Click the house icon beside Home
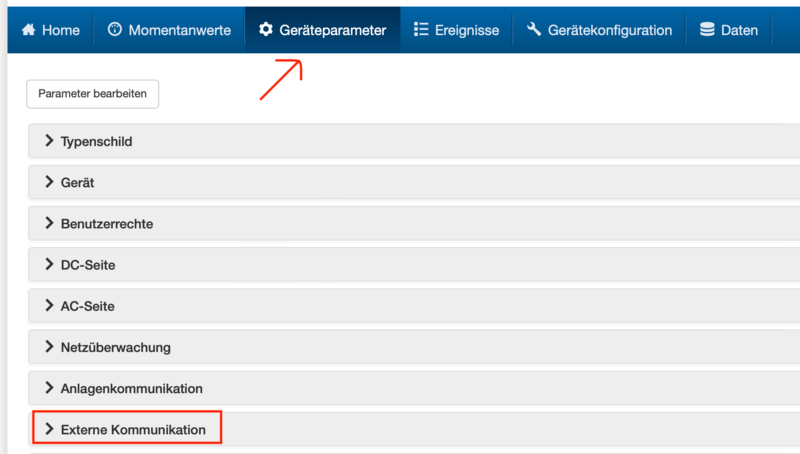Image resolution: width=800 pixels, height=454 pixels. click(x=28, y=30)
